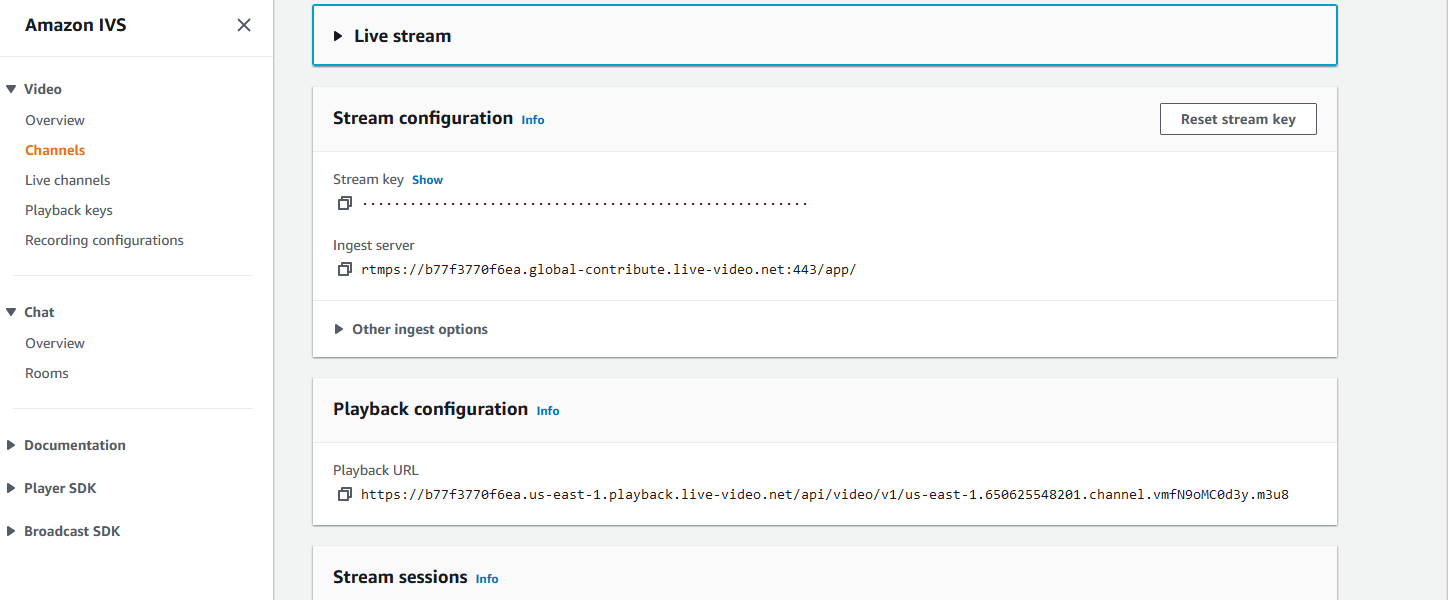Viewport: 1455px width, 600px height.
Task: Select the rtmps ingest server address text
Action: (609, 269)
